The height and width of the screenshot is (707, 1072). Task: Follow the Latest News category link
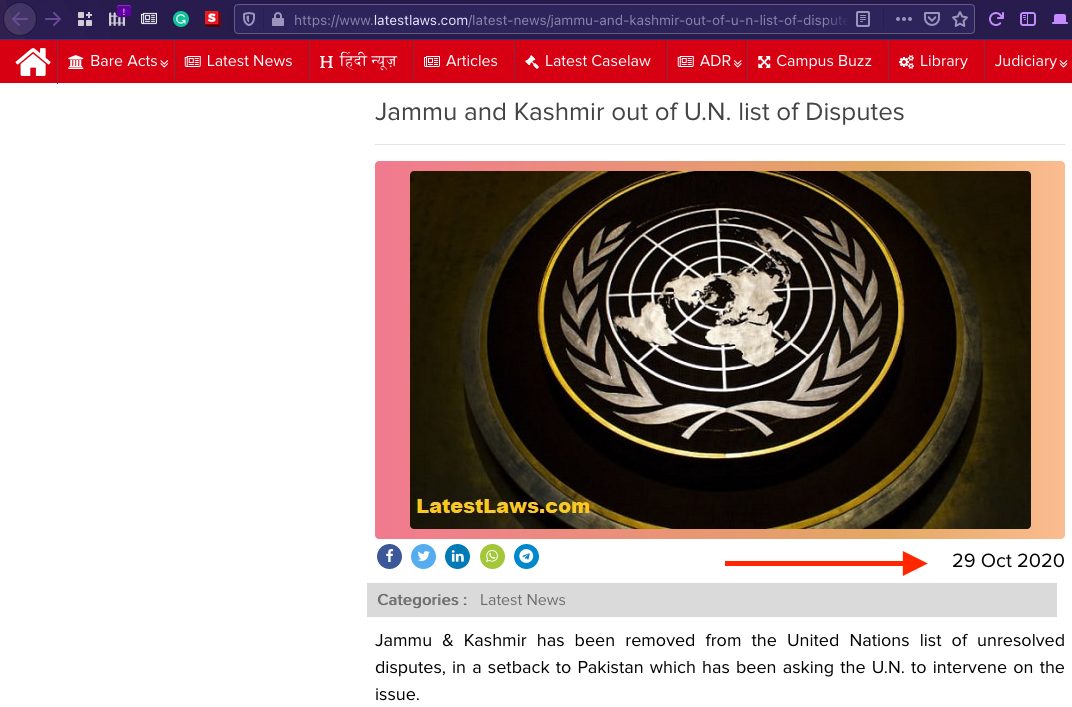click(522, 600)
